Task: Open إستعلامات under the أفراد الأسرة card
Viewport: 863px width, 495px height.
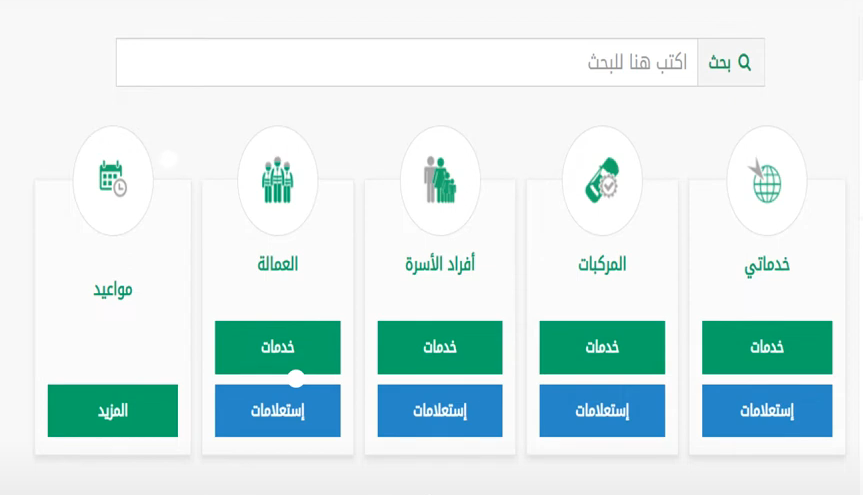Action: [x=440, y=411]
